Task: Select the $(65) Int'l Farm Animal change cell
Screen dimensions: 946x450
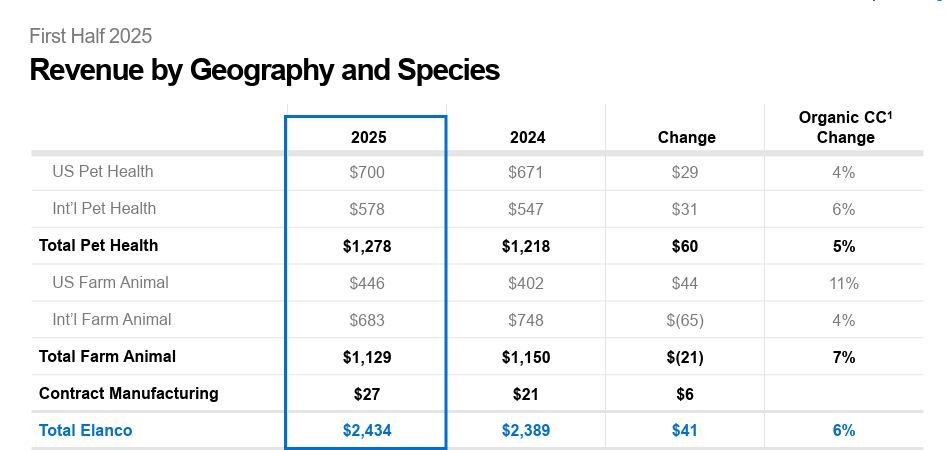Action: click(686, 320)
